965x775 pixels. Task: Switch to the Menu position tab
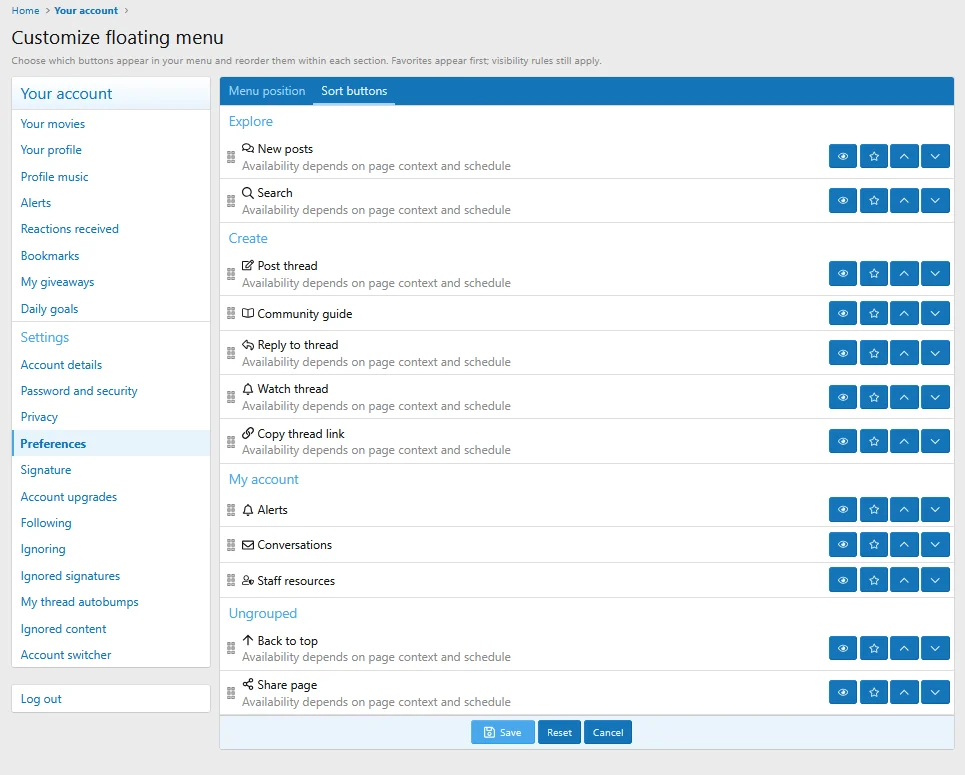pyautogui.click(x=266, y=91)
